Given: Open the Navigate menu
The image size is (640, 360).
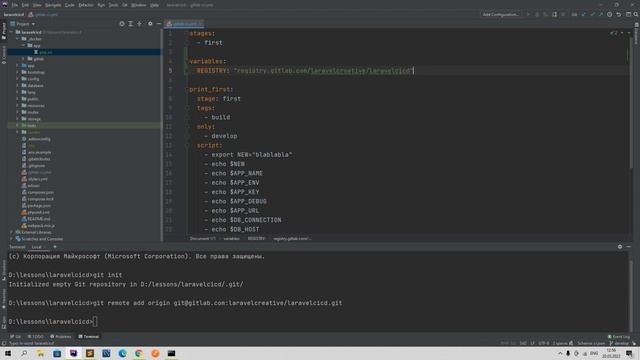Looking at the screenshot, I should click(x=53, y=5).
